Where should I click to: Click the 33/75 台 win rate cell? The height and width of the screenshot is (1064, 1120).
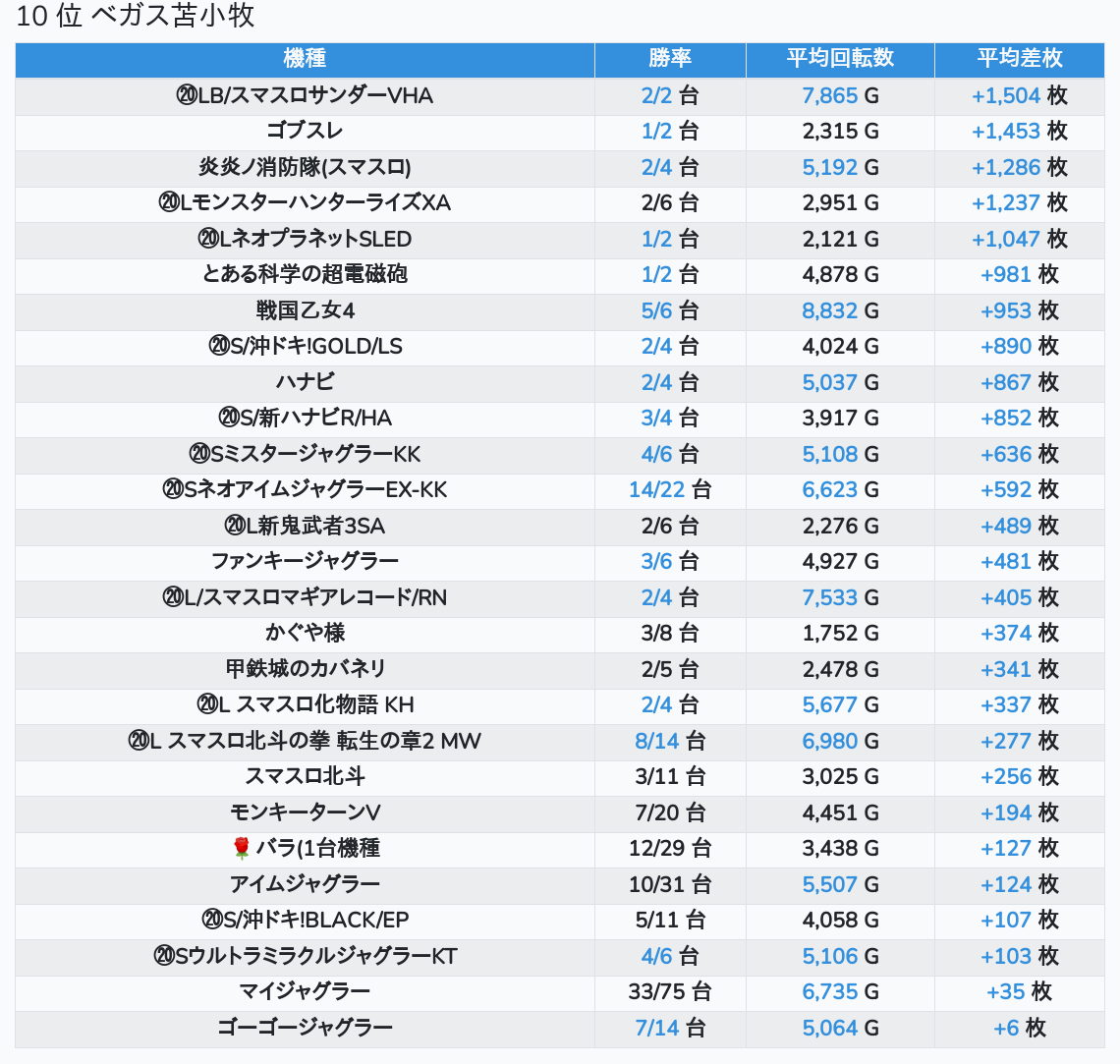(670, 992)
